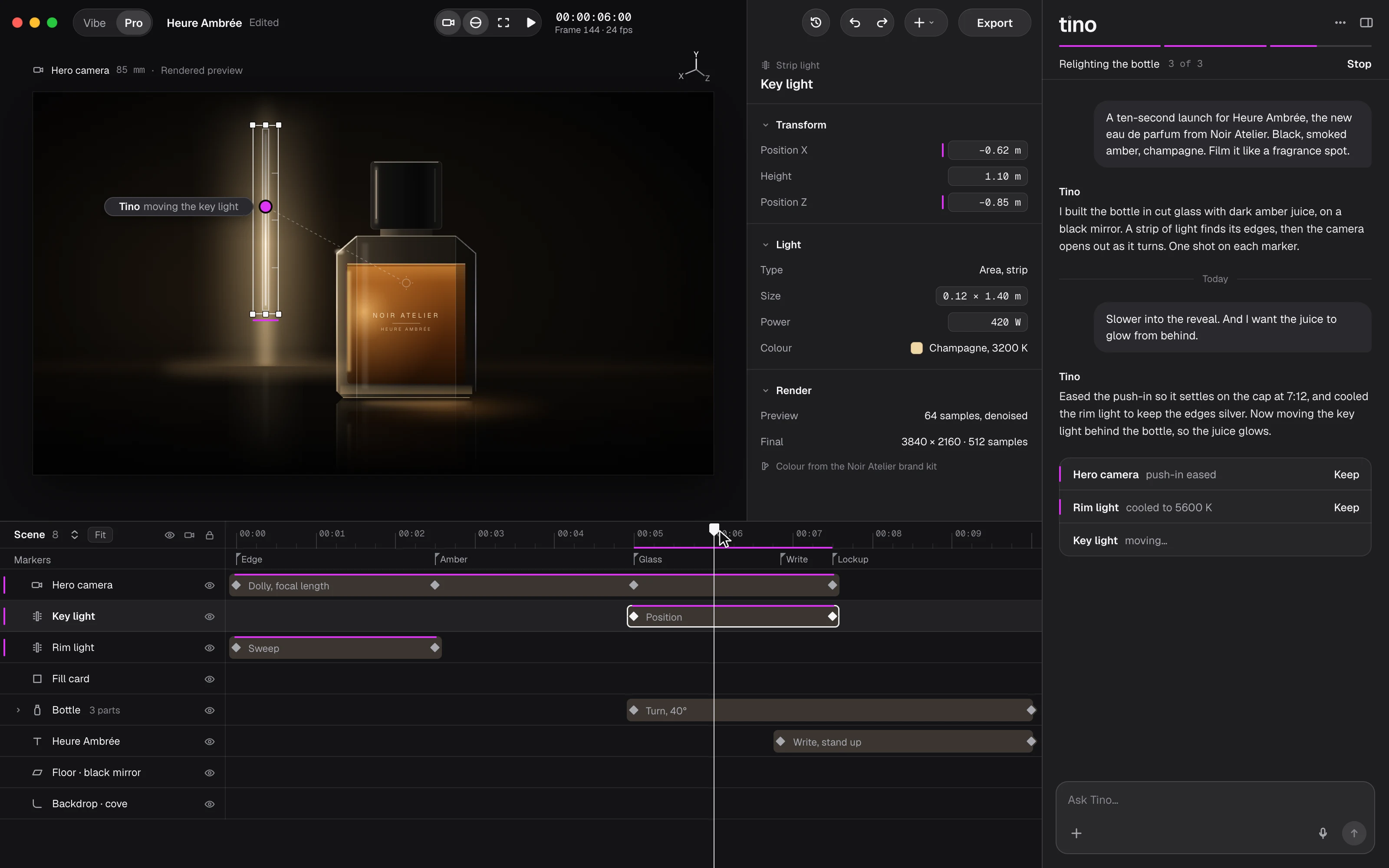Click the XYZ axis gizmo in viewport
Screen dimensions: 1389x868
(x=695, y=67)
